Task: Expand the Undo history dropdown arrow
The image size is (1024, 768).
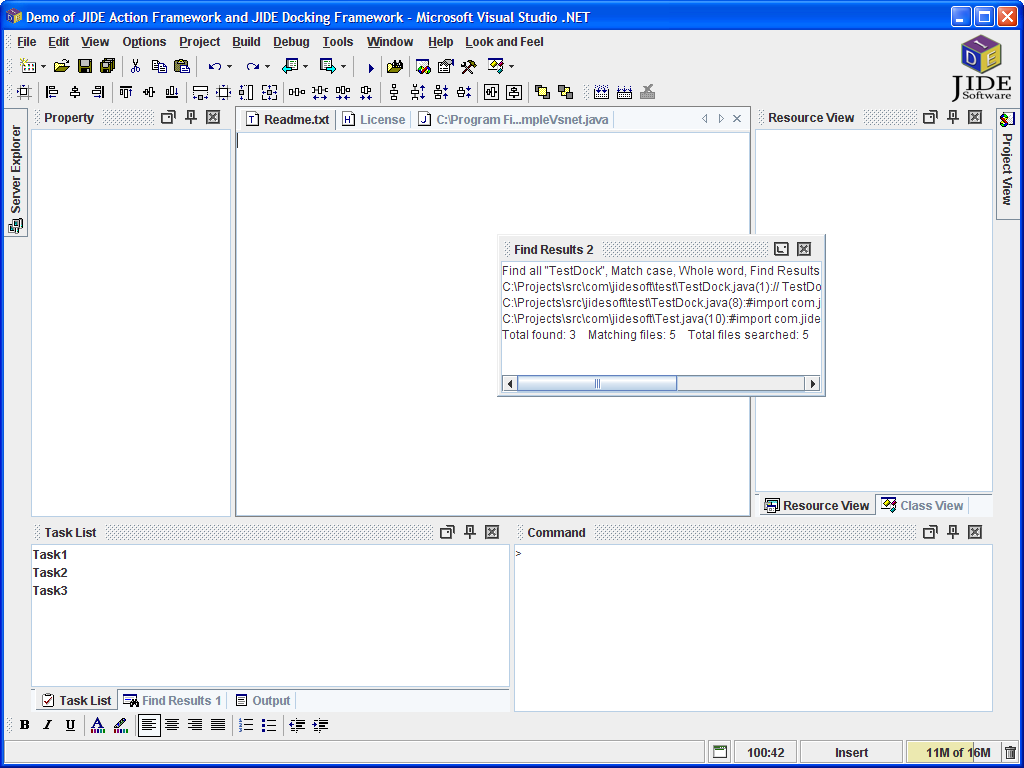Action: (229, 67)
